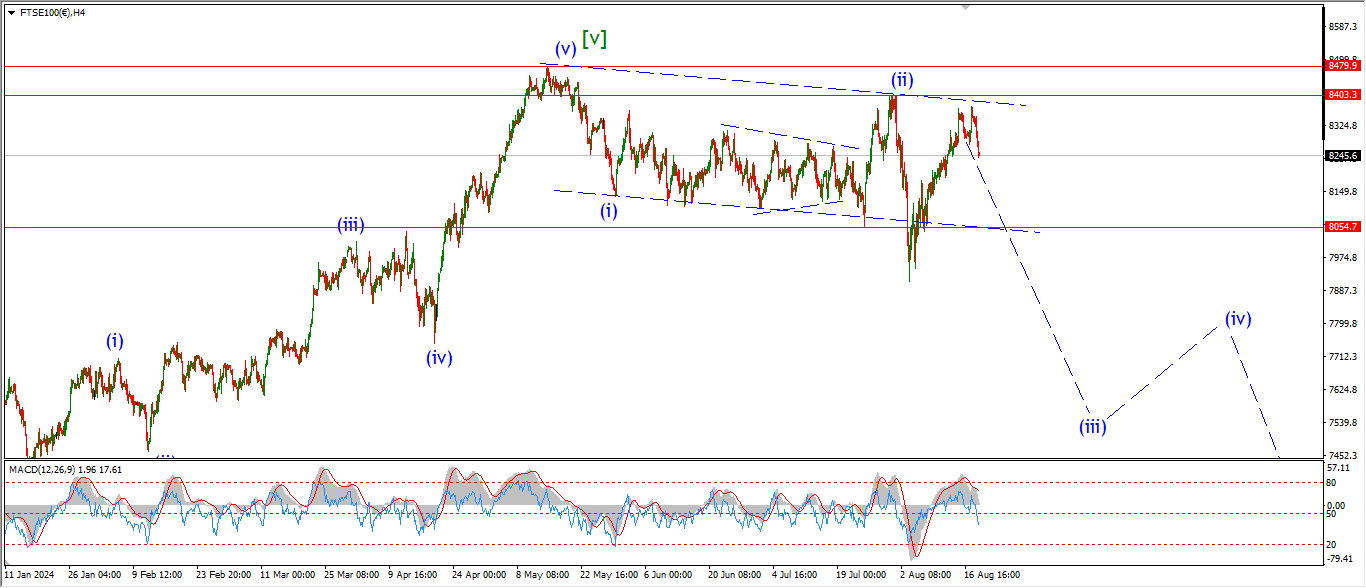Click the current price tag 8245.6

tap(1342, 156)
